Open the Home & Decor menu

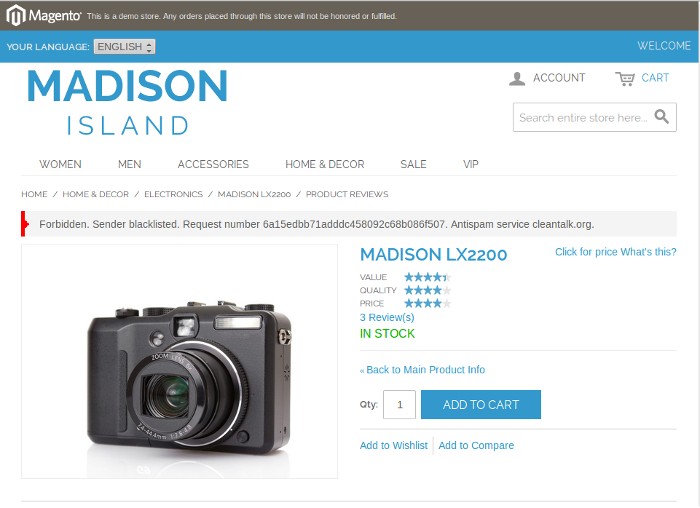coord(325,164)
